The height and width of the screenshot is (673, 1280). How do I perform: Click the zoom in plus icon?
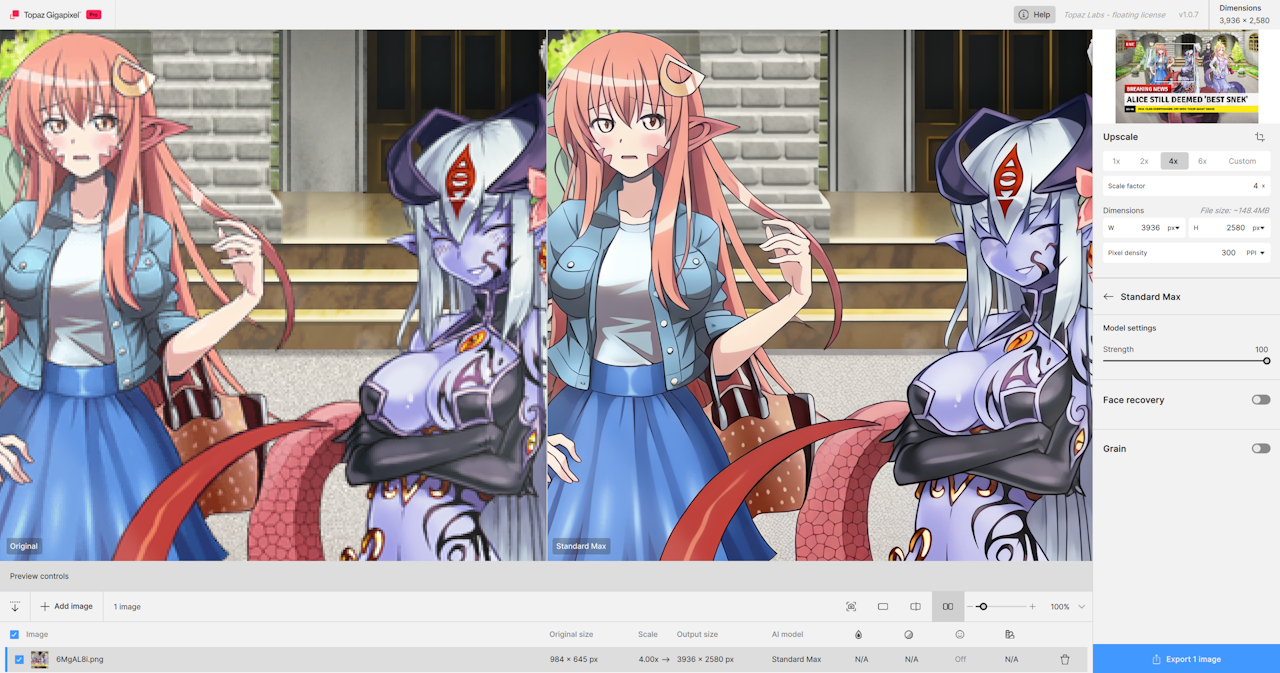click(x=1032, y=607)
